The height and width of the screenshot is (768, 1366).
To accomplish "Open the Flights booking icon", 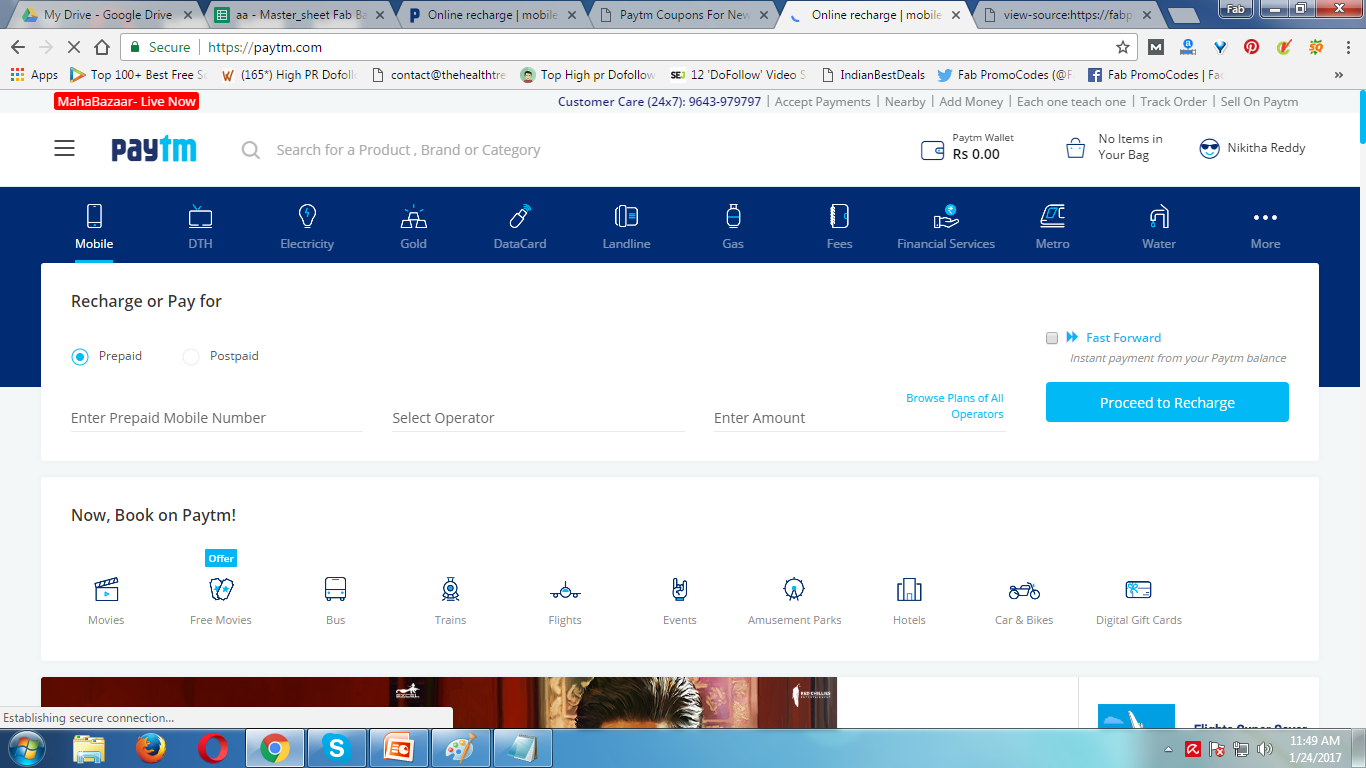I will coord(565,590).
